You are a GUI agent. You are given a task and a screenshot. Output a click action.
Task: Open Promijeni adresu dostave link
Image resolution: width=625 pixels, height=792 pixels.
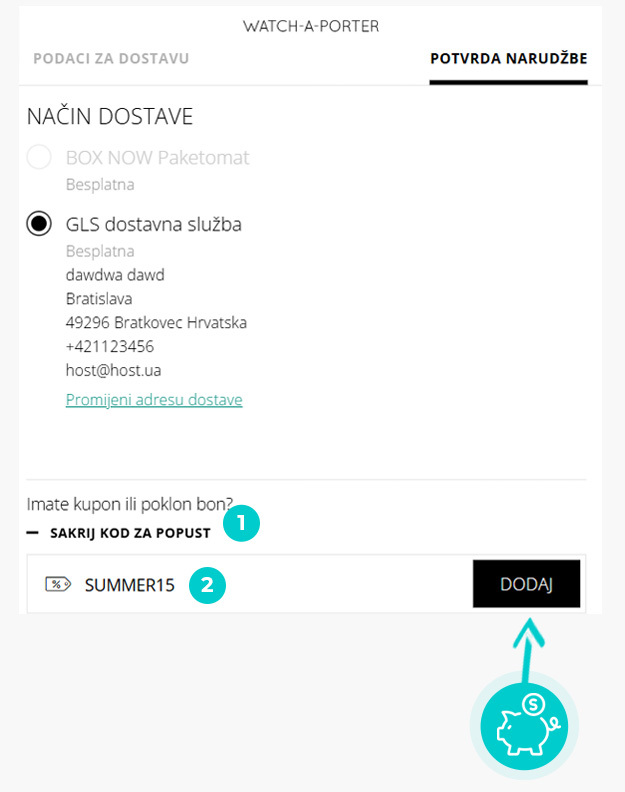pyautogui.click(x=154, y=400)
